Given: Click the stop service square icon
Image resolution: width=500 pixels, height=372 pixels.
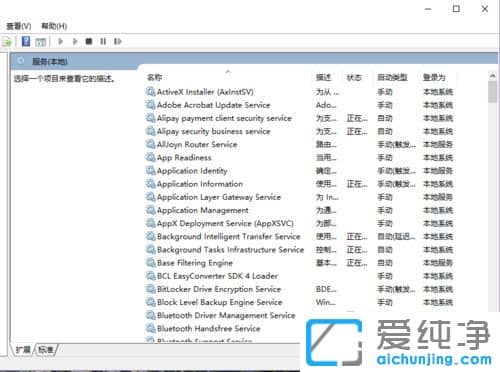Looking at the screenshot, I should click(89, 41).
